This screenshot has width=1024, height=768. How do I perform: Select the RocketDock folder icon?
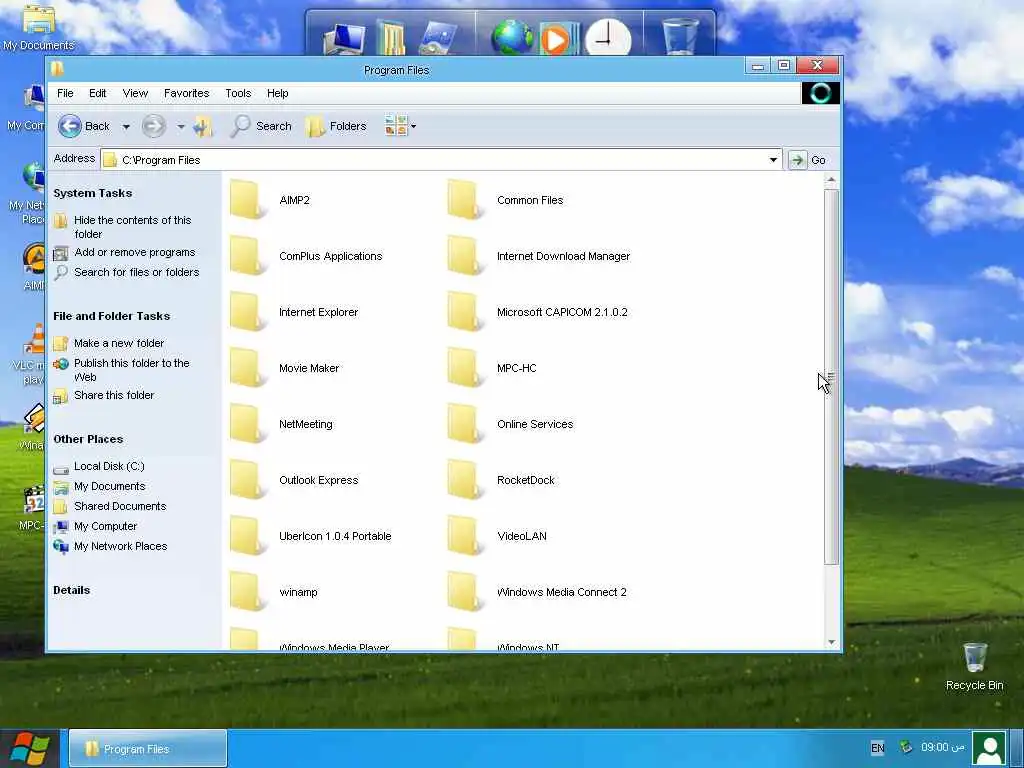465,480
